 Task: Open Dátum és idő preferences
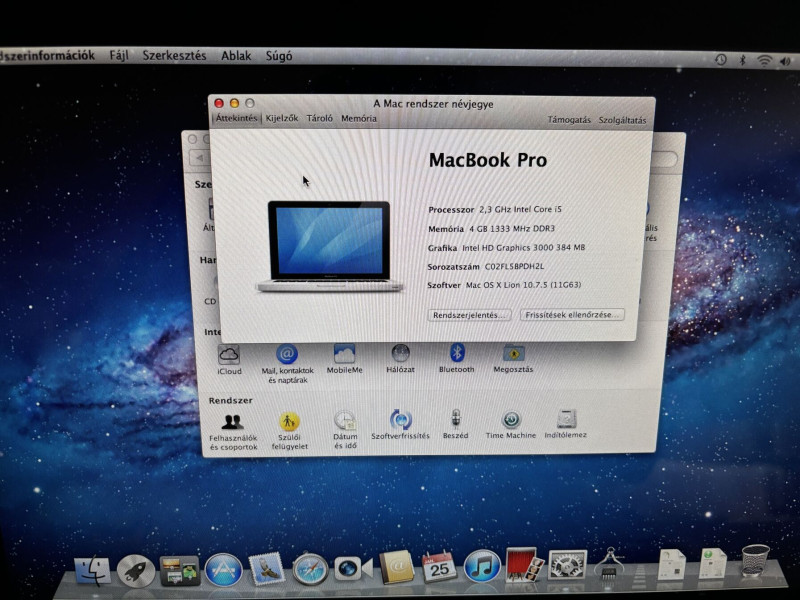coord(345,430)
